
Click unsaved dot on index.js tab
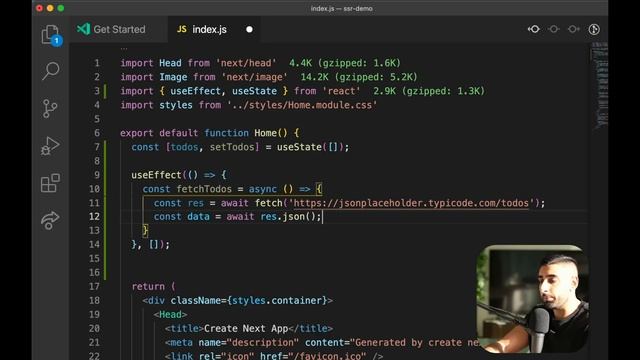click(249, 29)
